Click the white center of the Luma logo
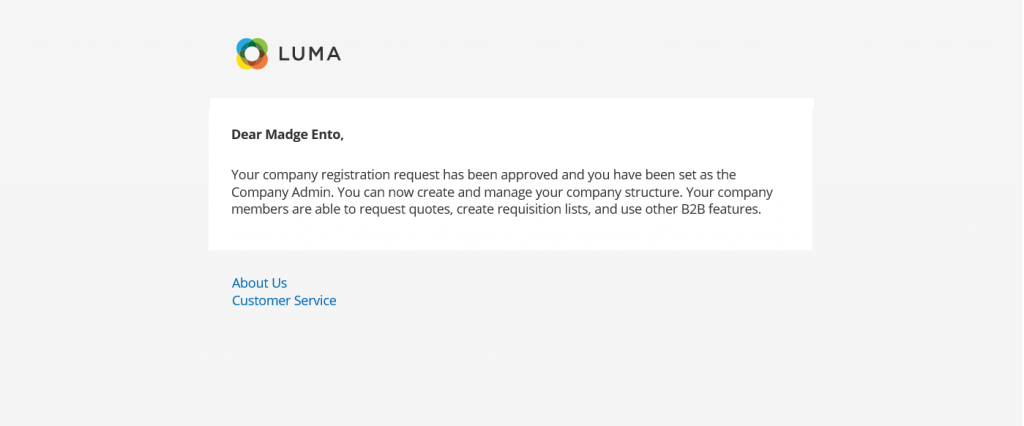The height and width of the screenshot is (426, 1024). click(252, 54)
